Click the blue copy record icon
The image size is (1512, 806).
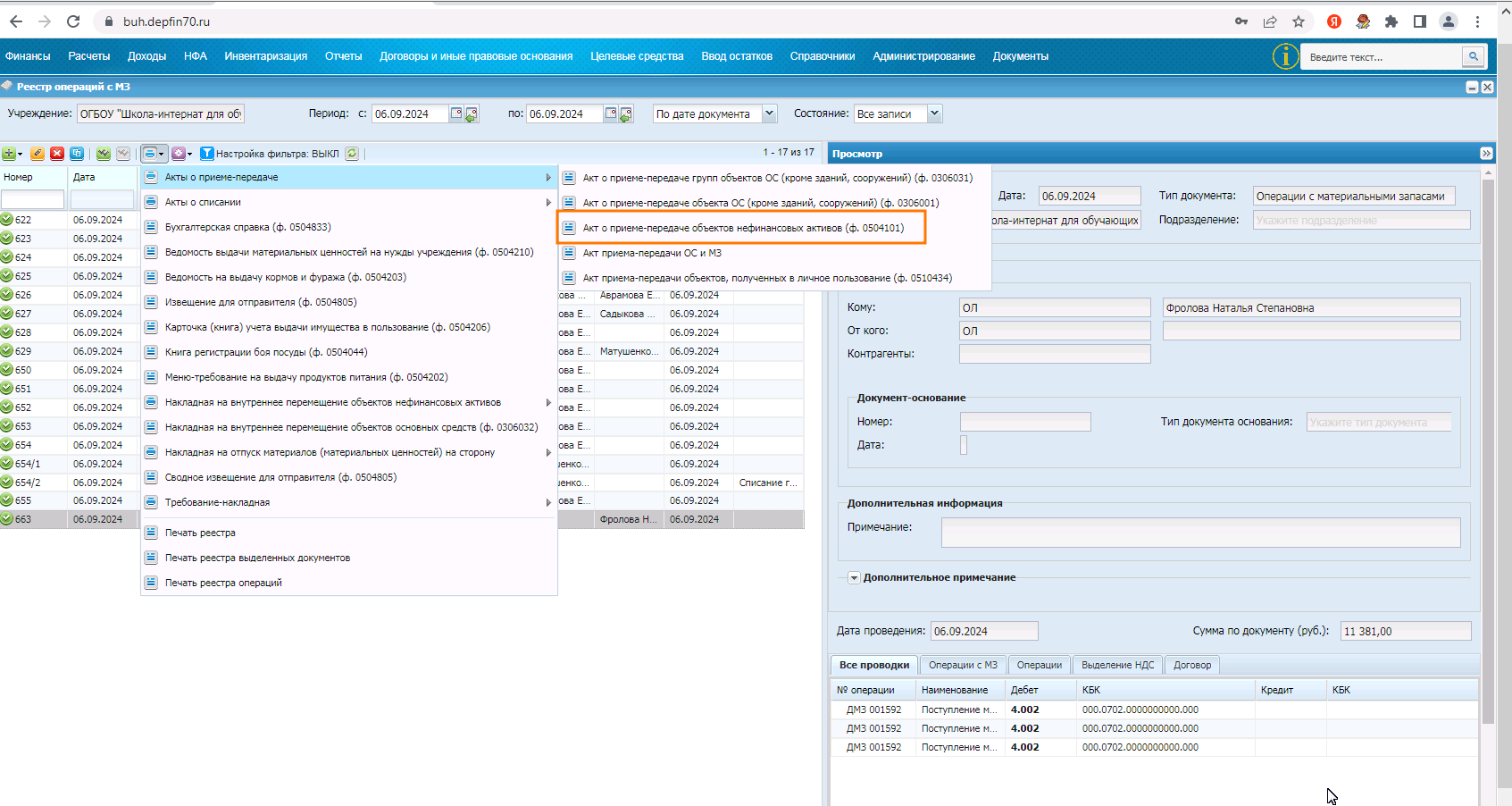pos(77,154)
